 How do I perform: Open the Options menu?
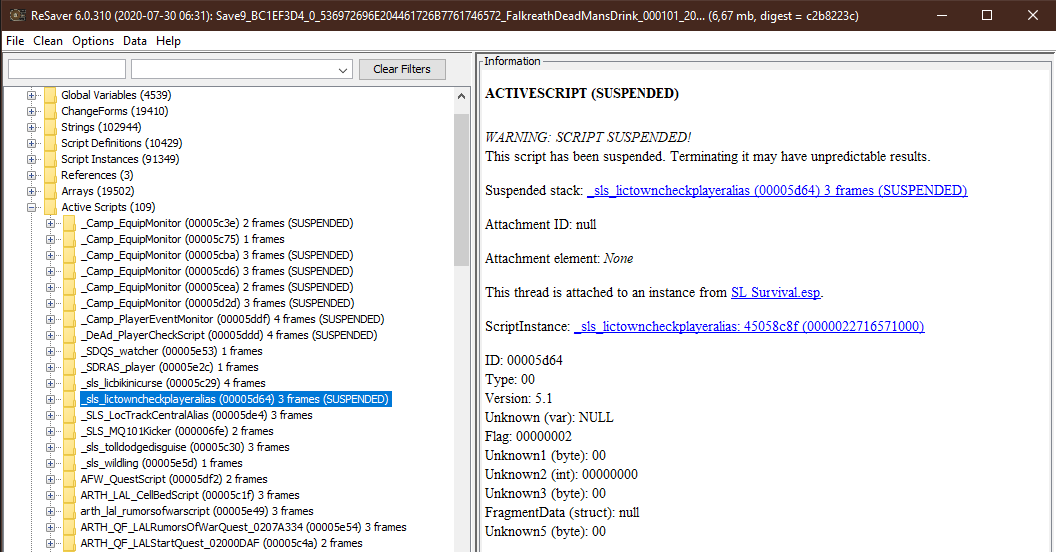tap(93, 41)
